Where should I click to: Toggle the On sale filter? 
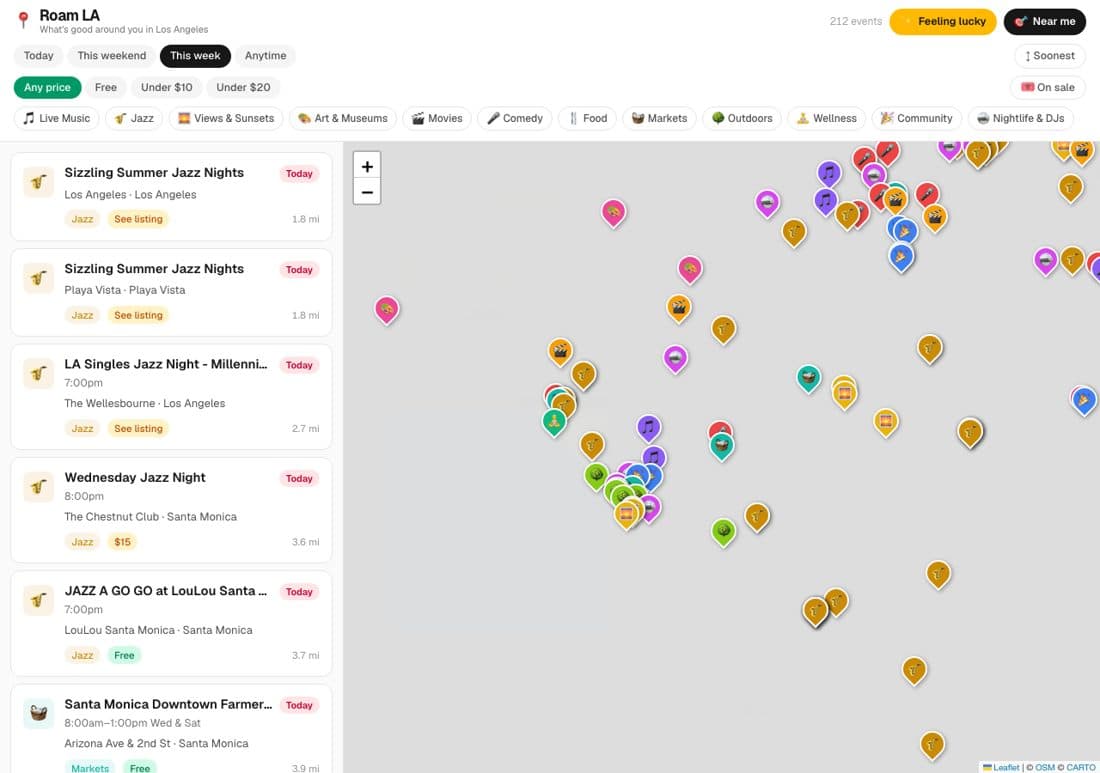point(1047,87)
